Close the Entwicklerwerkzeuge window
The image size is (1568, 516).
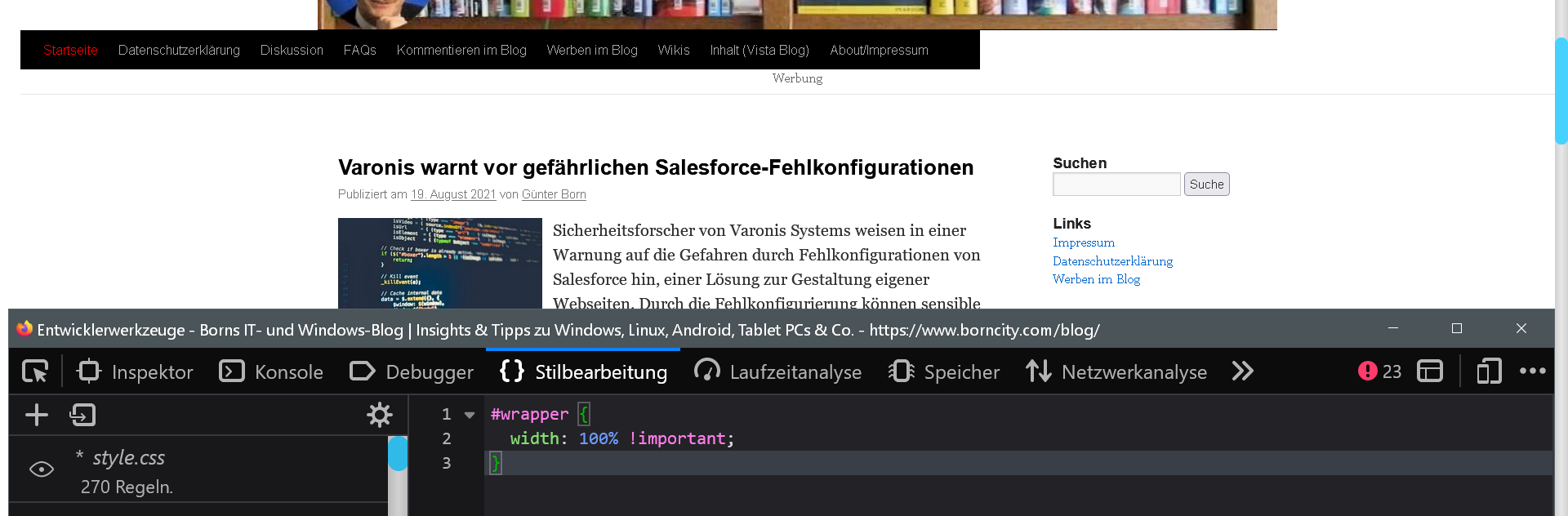click(1521, 328)
